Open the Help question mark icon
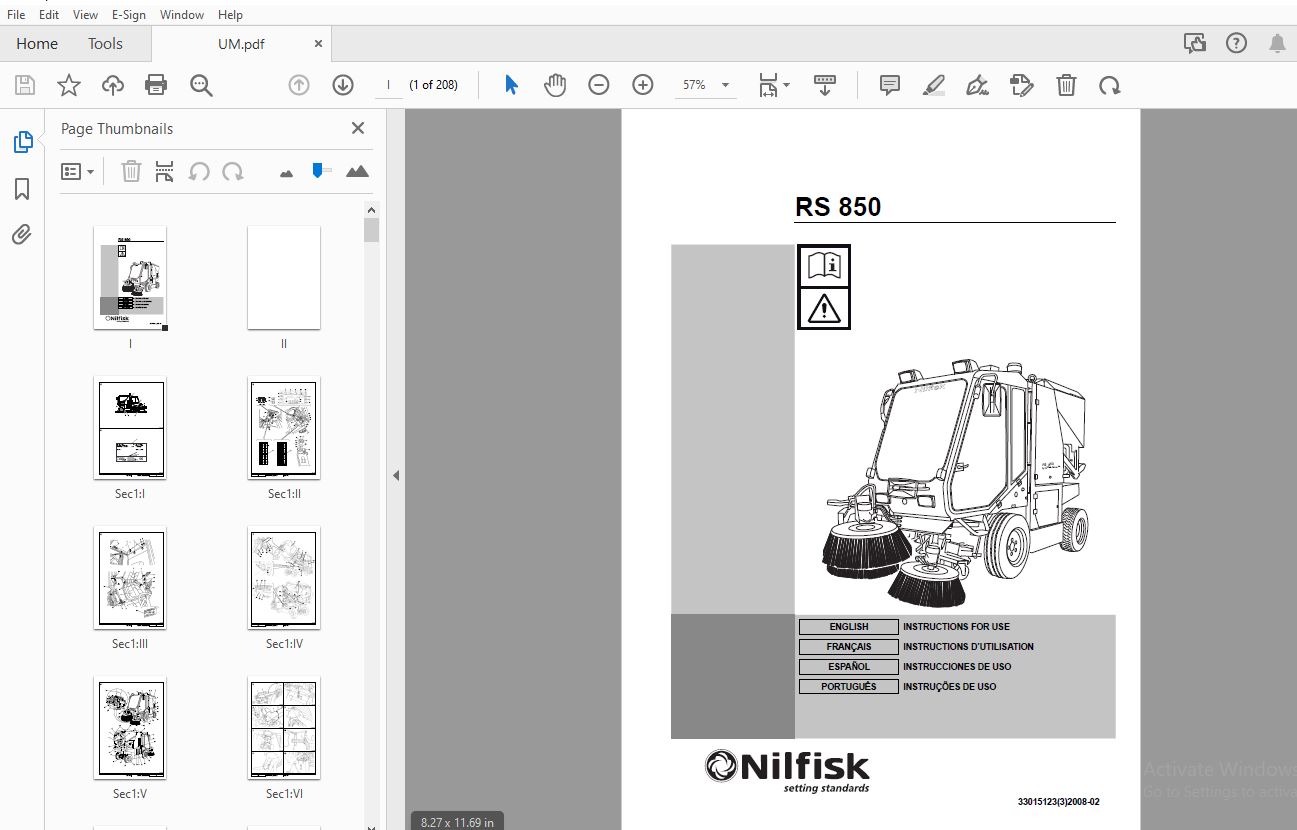 click(x=1236, y=43)
